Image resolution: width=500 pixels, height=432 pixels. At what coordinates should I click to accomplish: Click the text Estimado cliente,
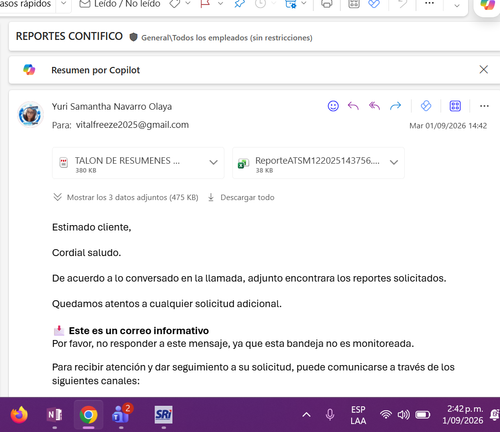coord(92,227)
